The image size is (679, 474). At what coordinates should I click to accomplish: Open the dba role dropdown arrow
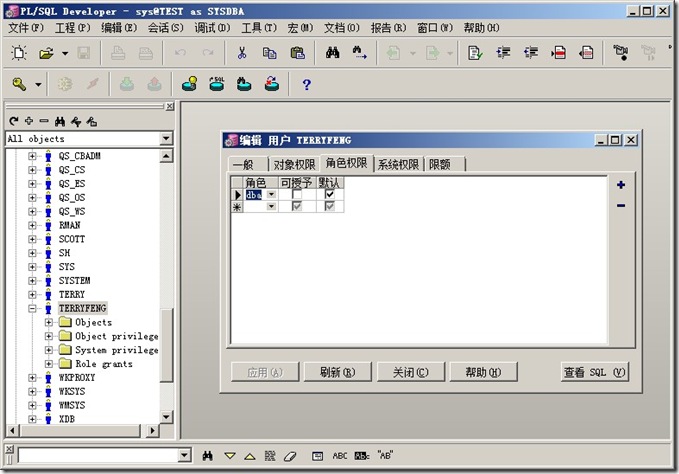(271, 195)
